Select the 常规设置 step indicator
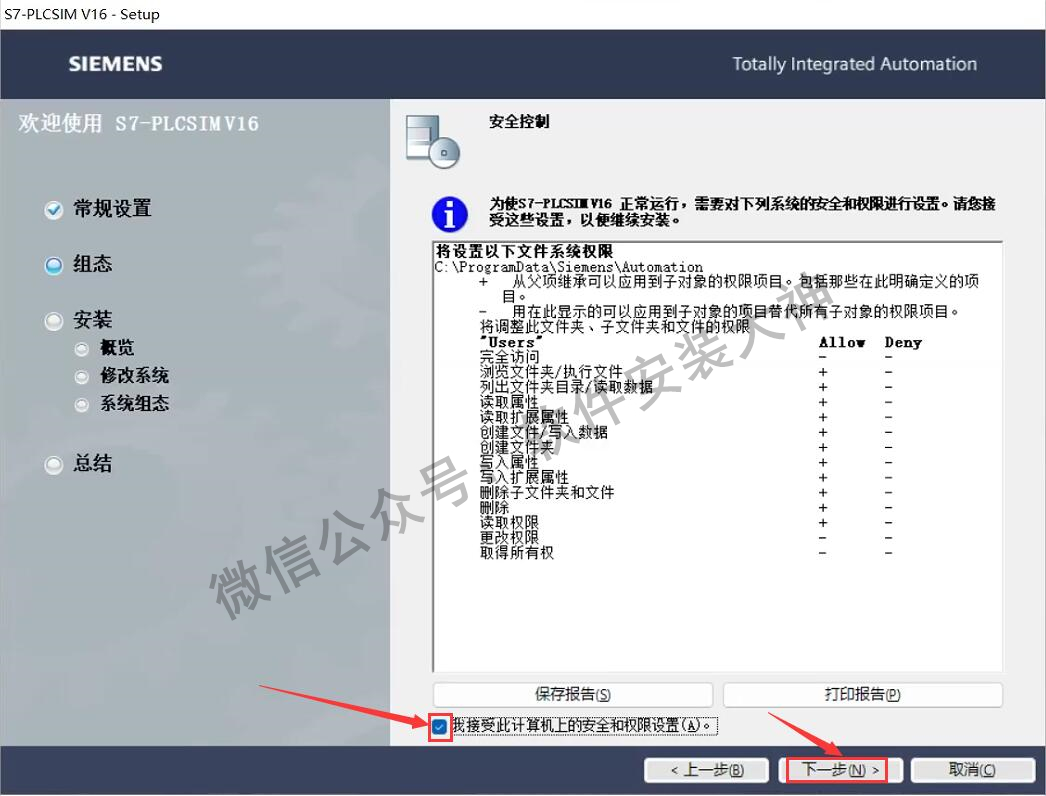The width and height of the screenshot is (1046, 796). pos(53,210)
